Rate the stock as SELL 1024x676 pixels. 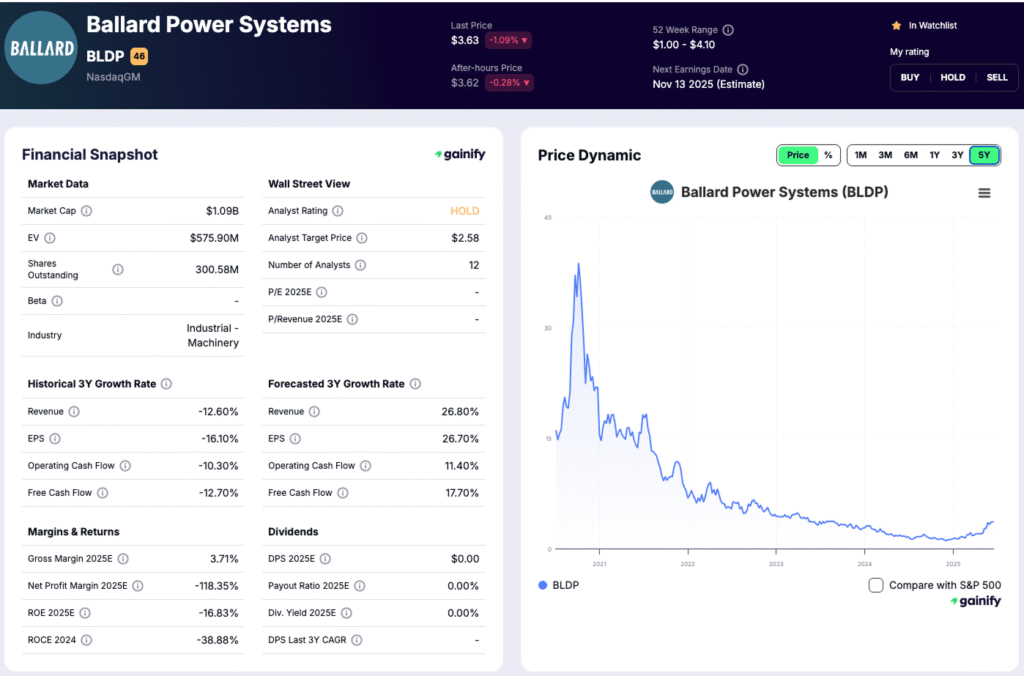pos(995,77)
